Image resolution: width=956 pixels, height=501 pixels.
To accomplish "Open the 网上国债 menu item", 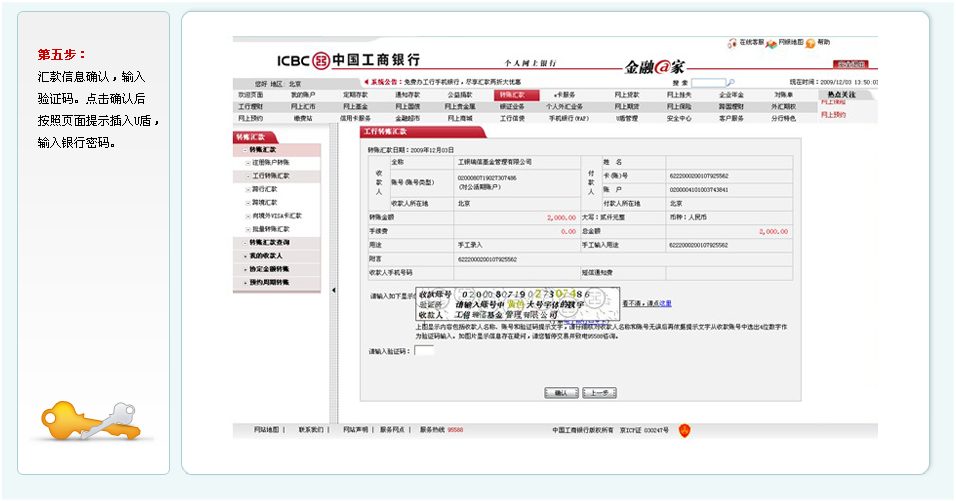I will (x=408, y=107).
